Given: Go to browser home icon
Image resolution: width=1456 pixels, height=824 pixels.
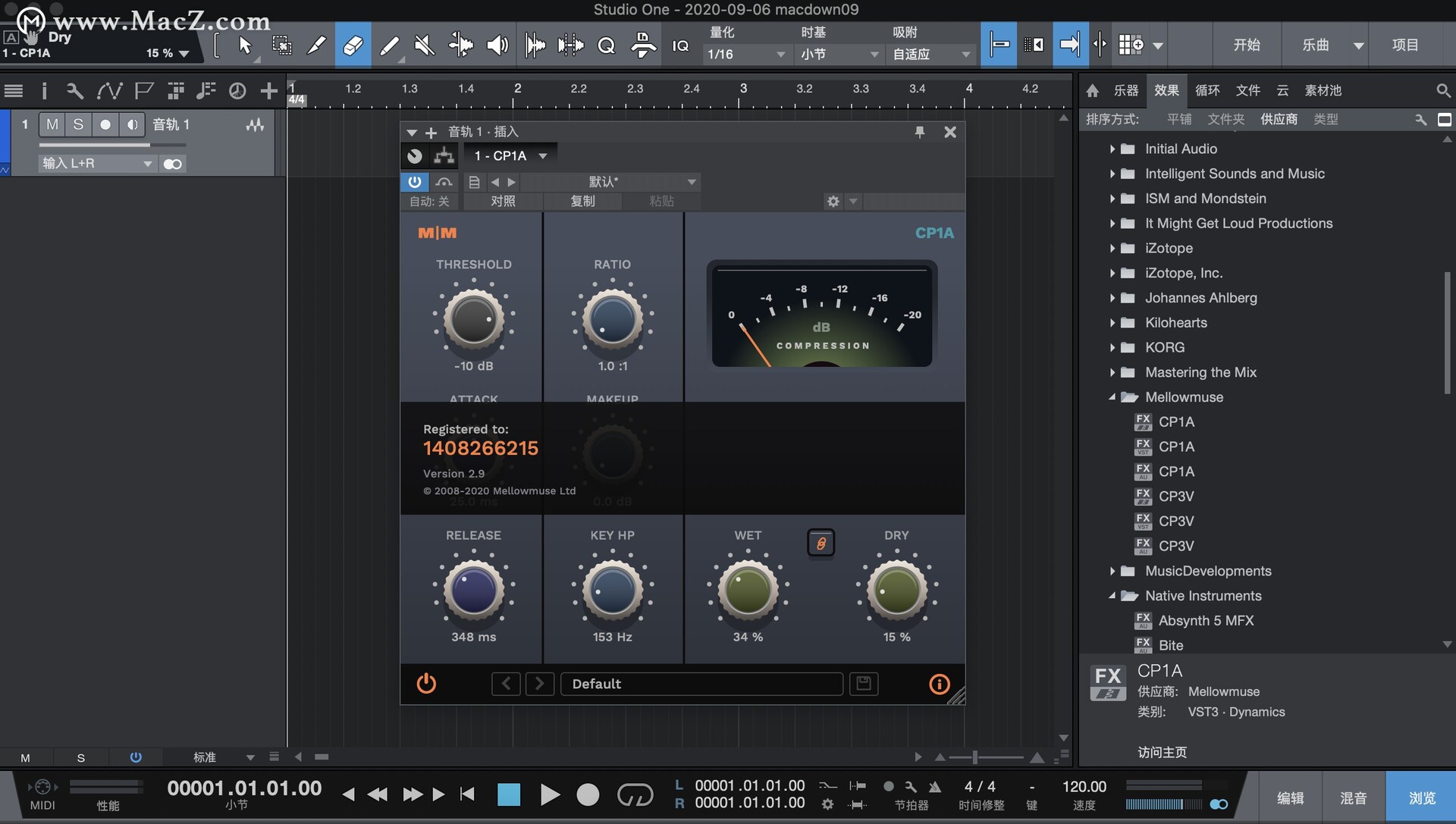Looking at the screenshot, I should click(x=1092, y=91).
